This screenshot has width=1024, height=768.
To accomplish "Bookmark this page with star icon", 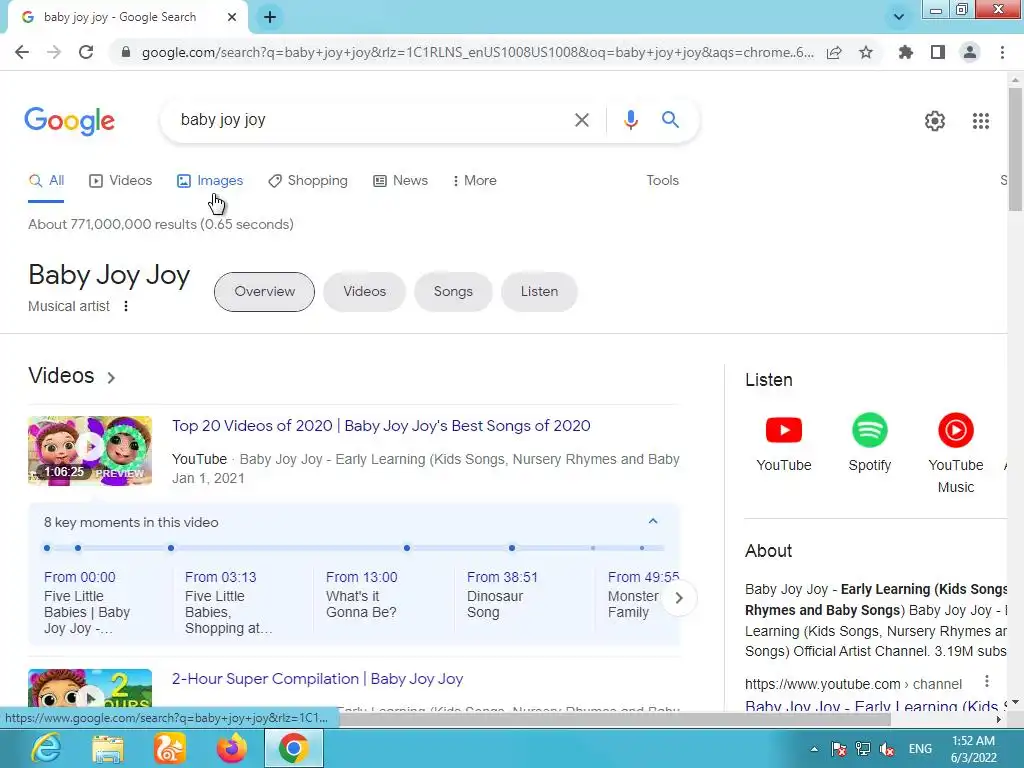I will pos(866,52).
